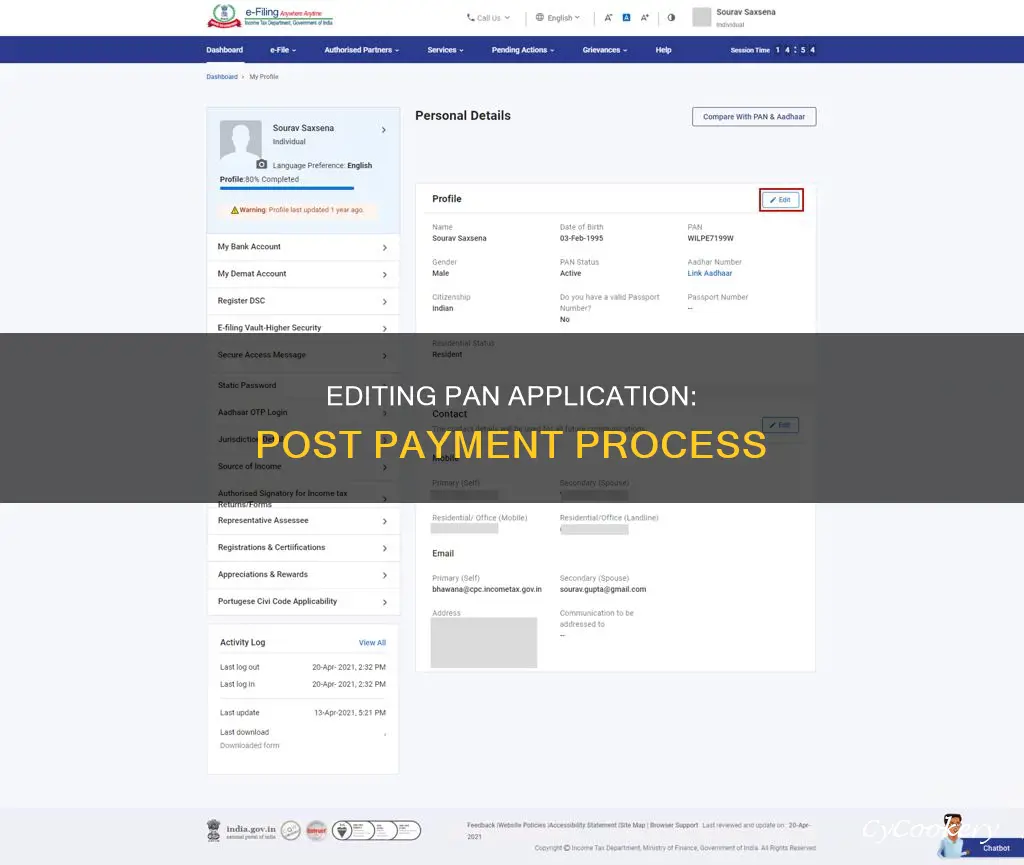The width and height of the screenshot is (1024, 865).
Task: Click the profile completion progress bar
Action: coord(287,188)
